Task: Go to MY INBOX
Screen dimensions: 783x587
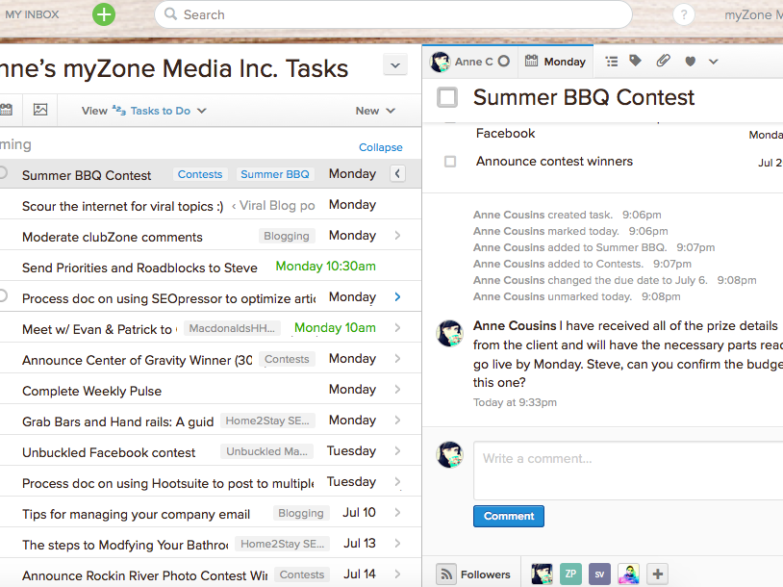Action: 32,14
